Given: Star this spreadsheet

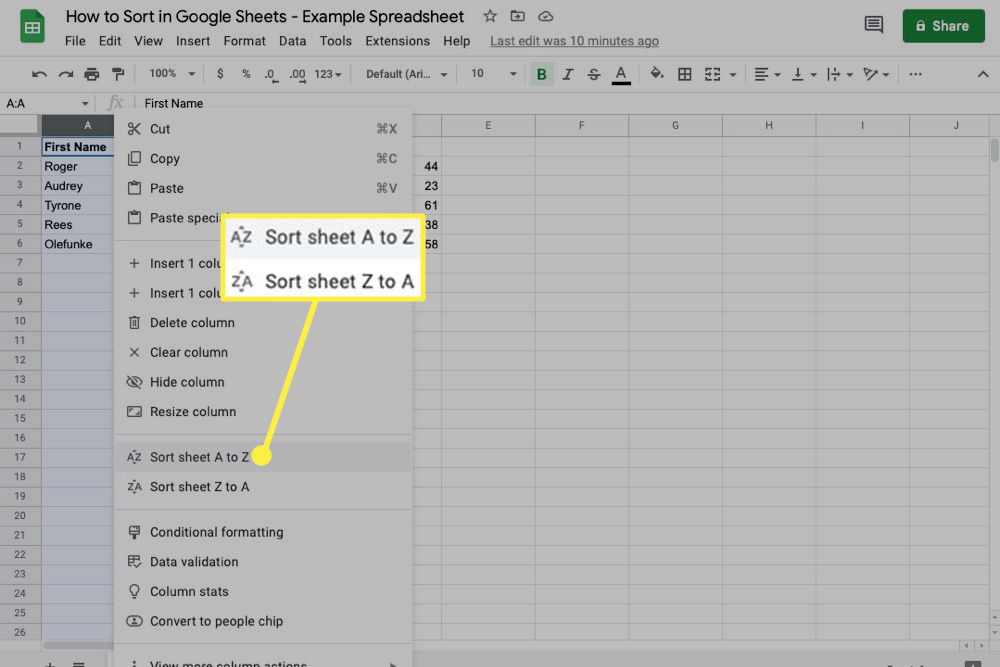Looking at the screenshot, I should [x=490, y=17].
